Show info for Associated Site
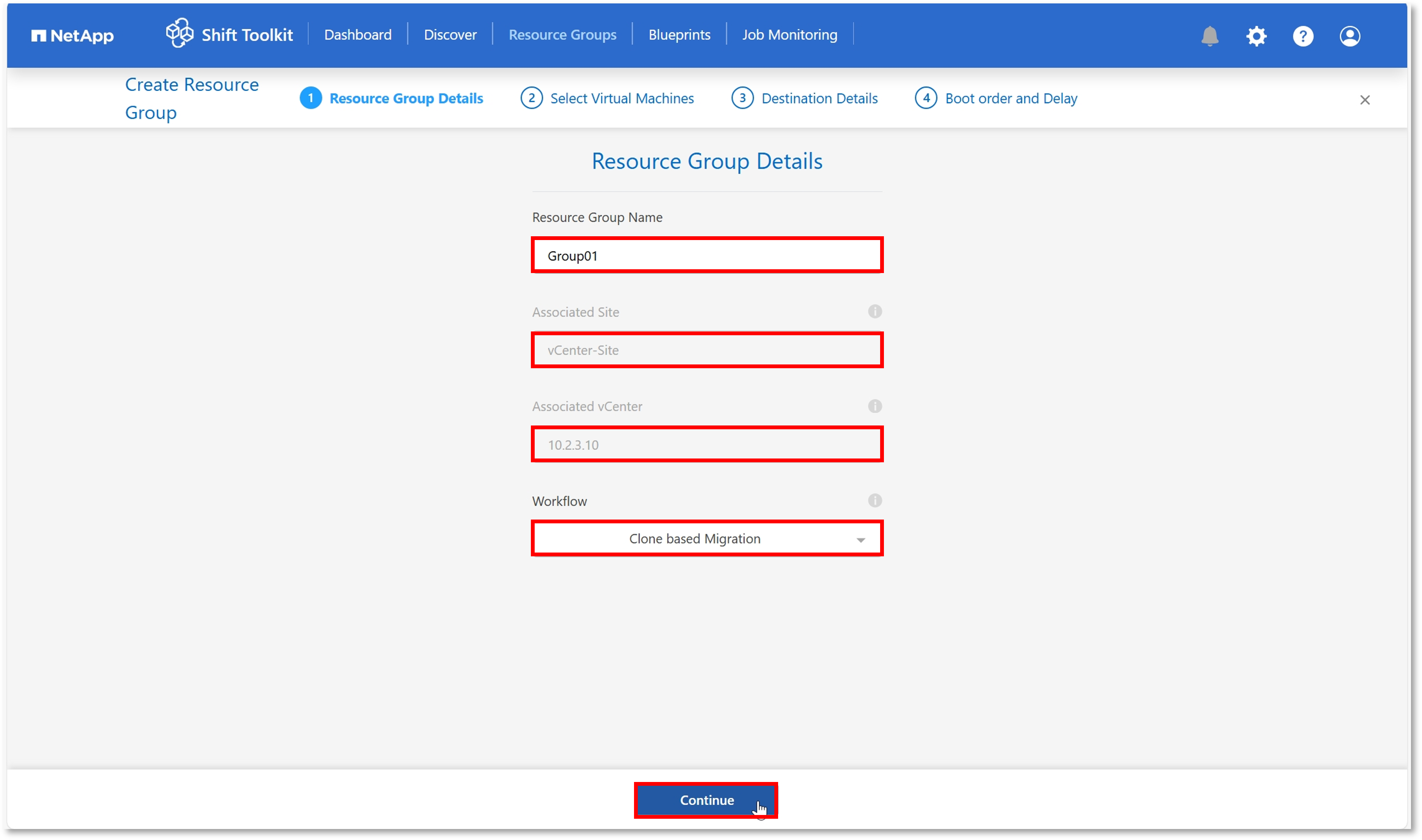This screenshot has width=1422, height=840. [875, 311]
